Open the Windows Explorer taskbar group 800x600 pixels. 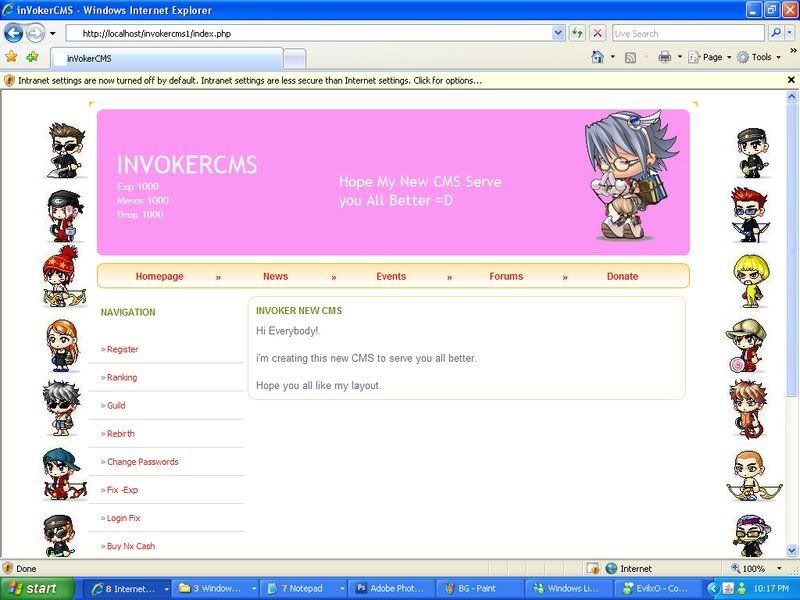pyautogui.click(x=215, y=589)
